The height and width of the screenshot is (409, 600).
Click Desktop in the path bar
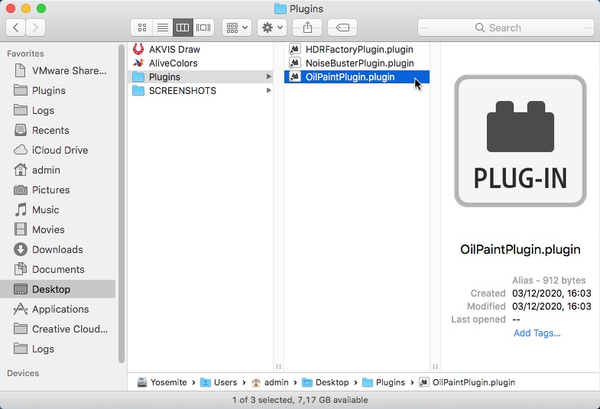[326, 382]
